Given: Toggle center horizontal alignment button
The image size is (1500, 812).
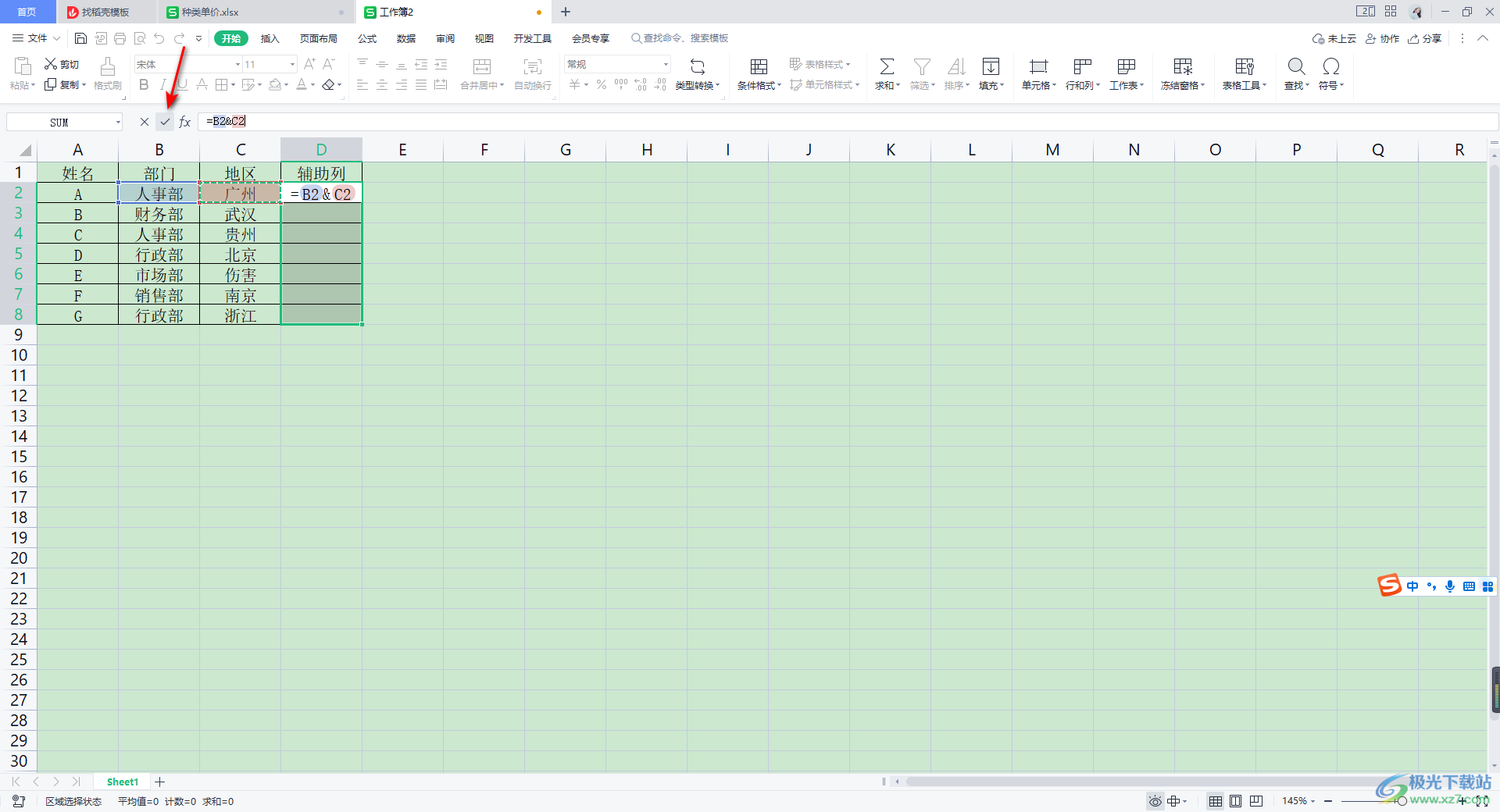Looking at the screenshot, I should 382,84.
